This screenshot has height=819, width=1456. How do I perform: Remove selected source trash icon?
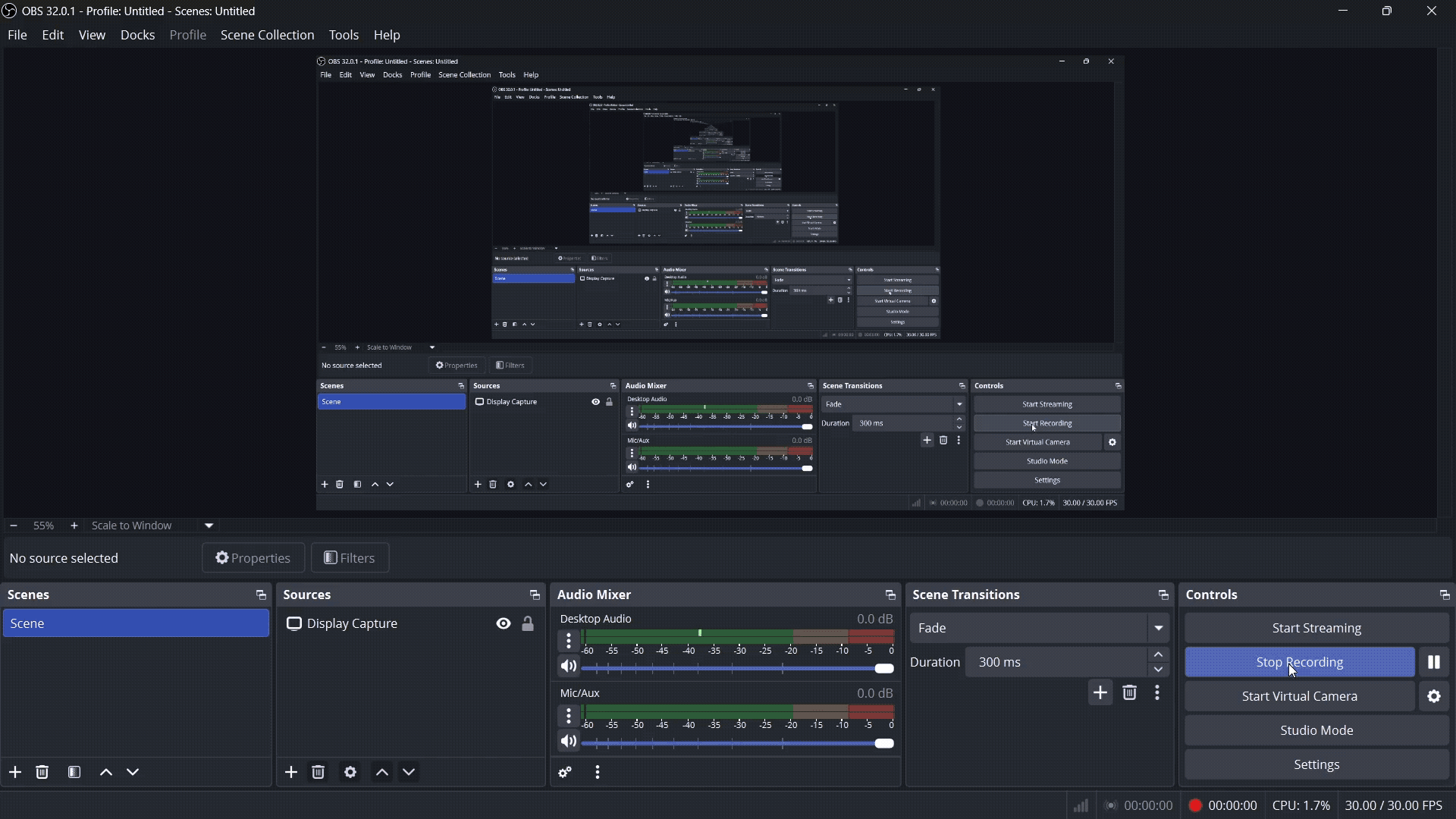point(318,773)
